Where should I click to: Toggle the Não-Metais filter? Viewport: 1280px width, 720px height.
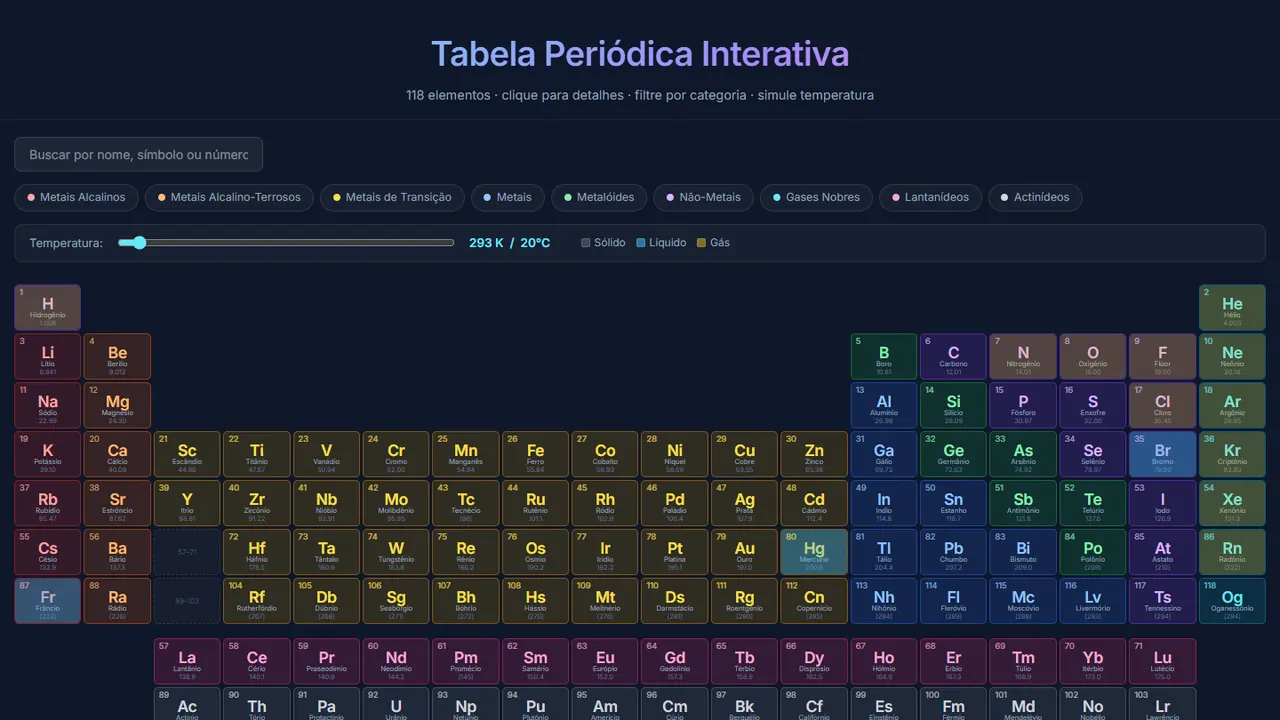pyautogui.click(x=703, y=197)
